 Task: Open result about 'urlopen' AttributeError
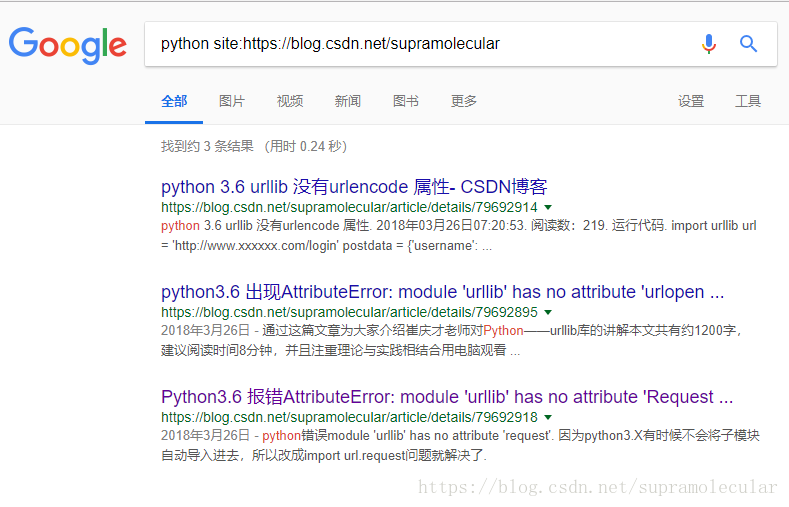442,292
